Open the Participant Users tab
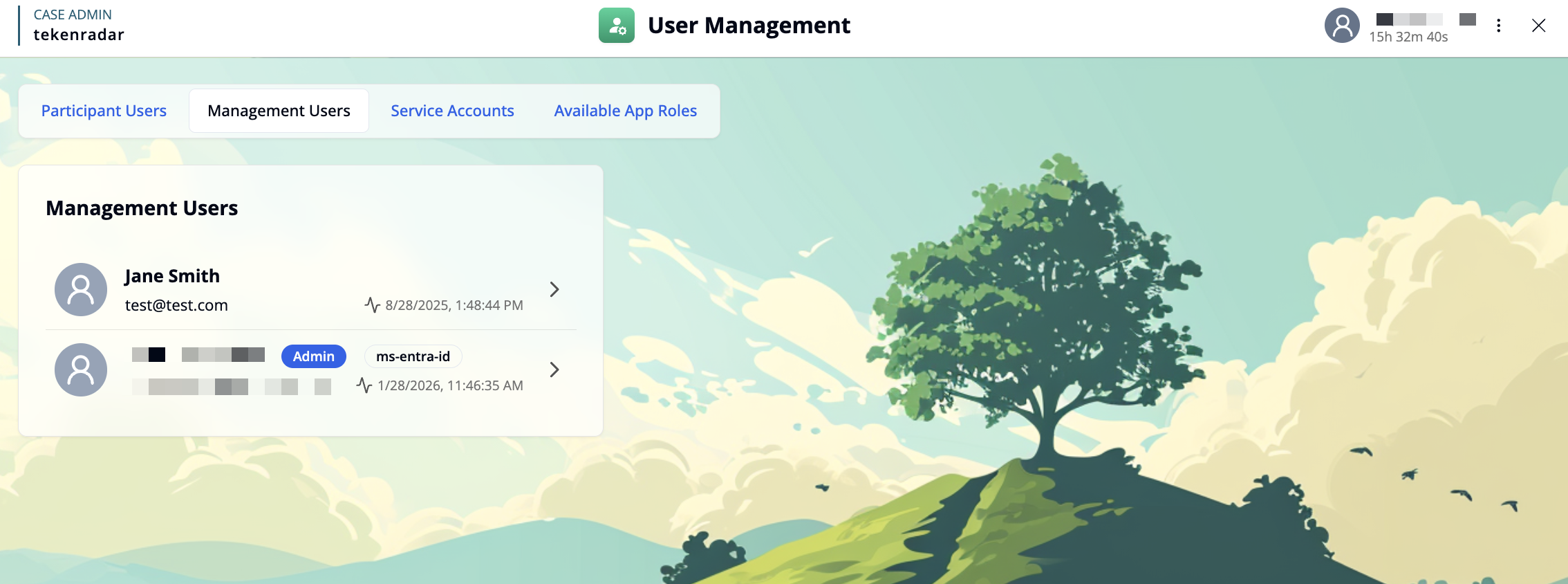1568x584 pixels. pos(104,111)
